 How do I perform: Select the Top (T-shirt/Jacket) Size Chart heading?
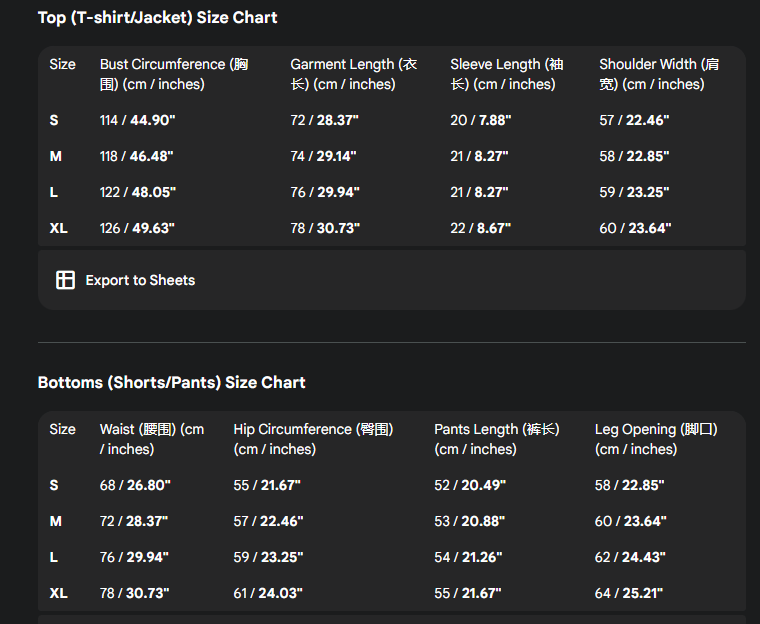coord(157,17)
